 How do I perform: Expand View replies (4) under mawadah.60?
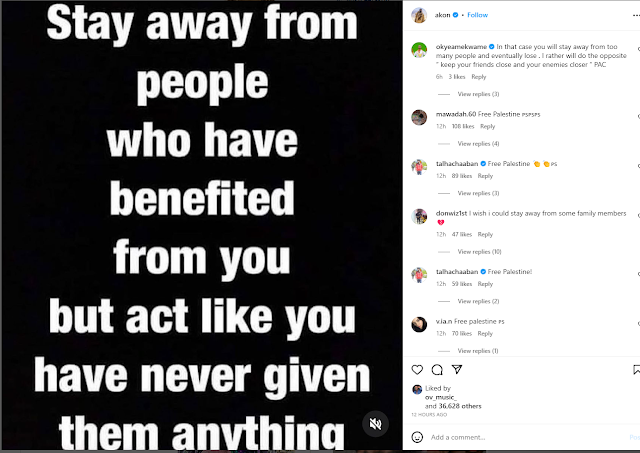click(478, 144)
